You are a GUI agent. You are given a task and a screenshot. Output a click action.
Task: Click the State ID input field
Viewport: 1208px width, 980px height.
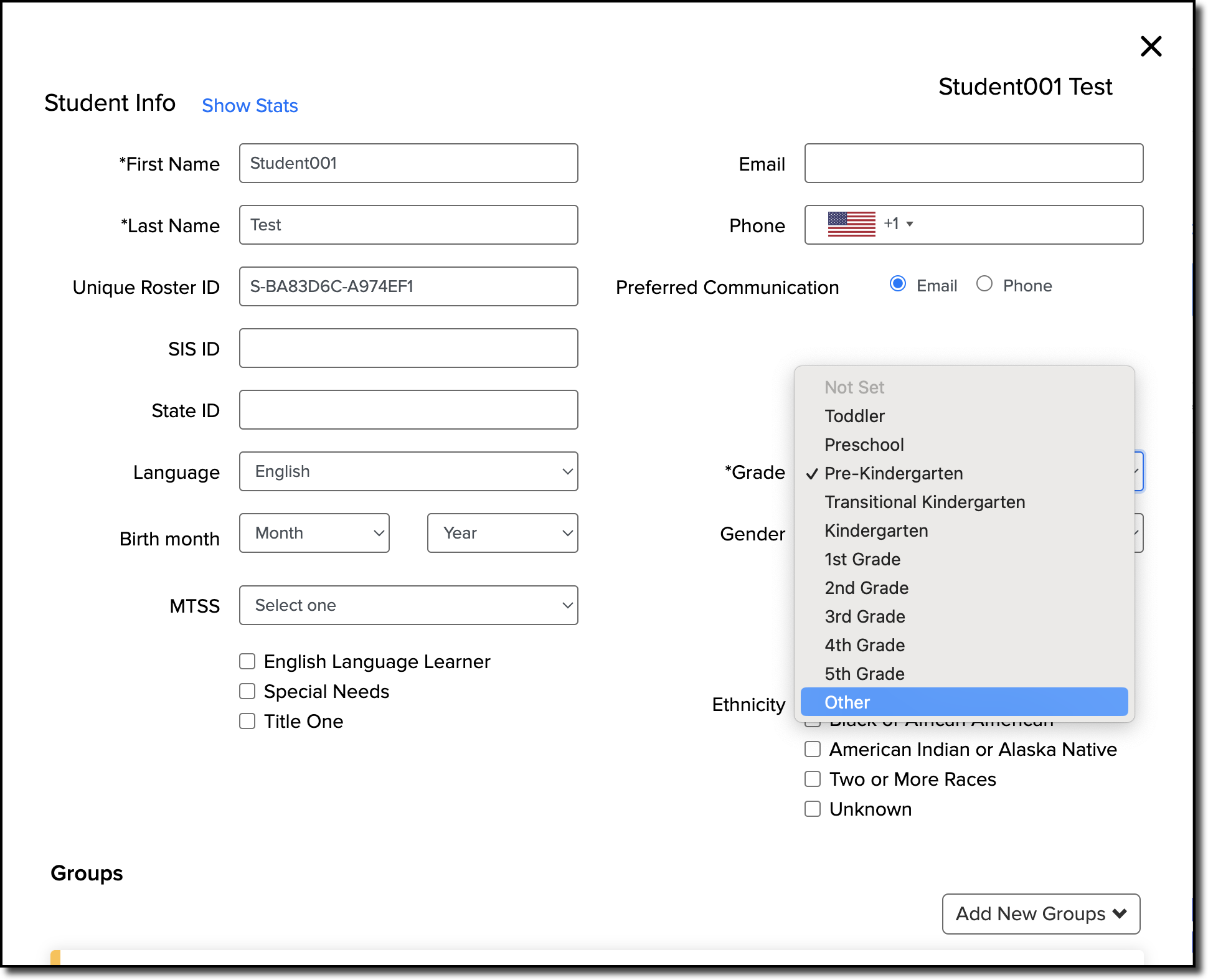(408, 410)
